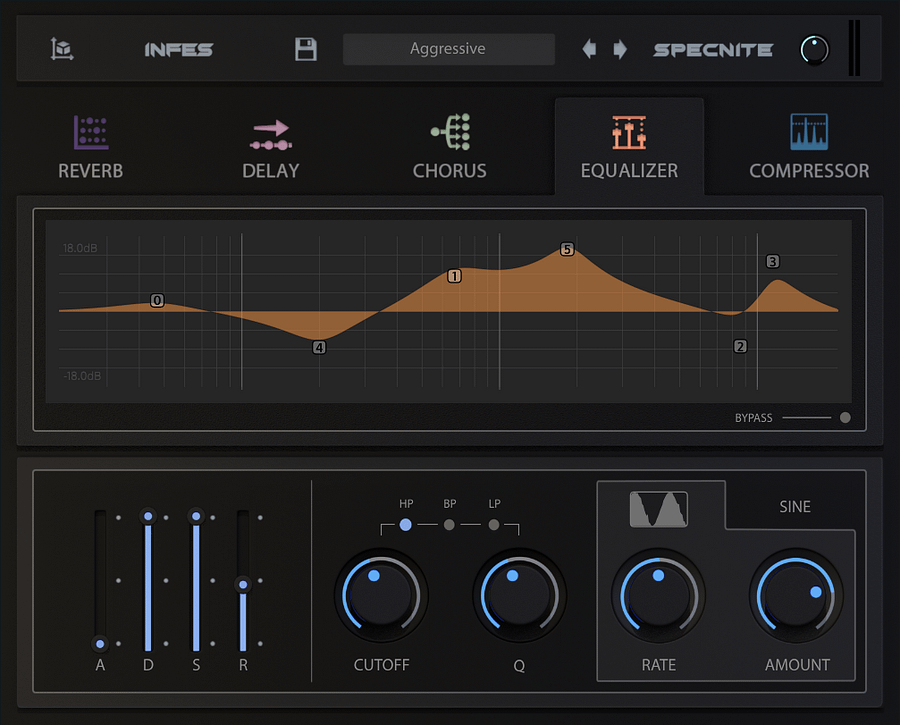Toggle the equalizer Bypass switch

pos(845,417)
